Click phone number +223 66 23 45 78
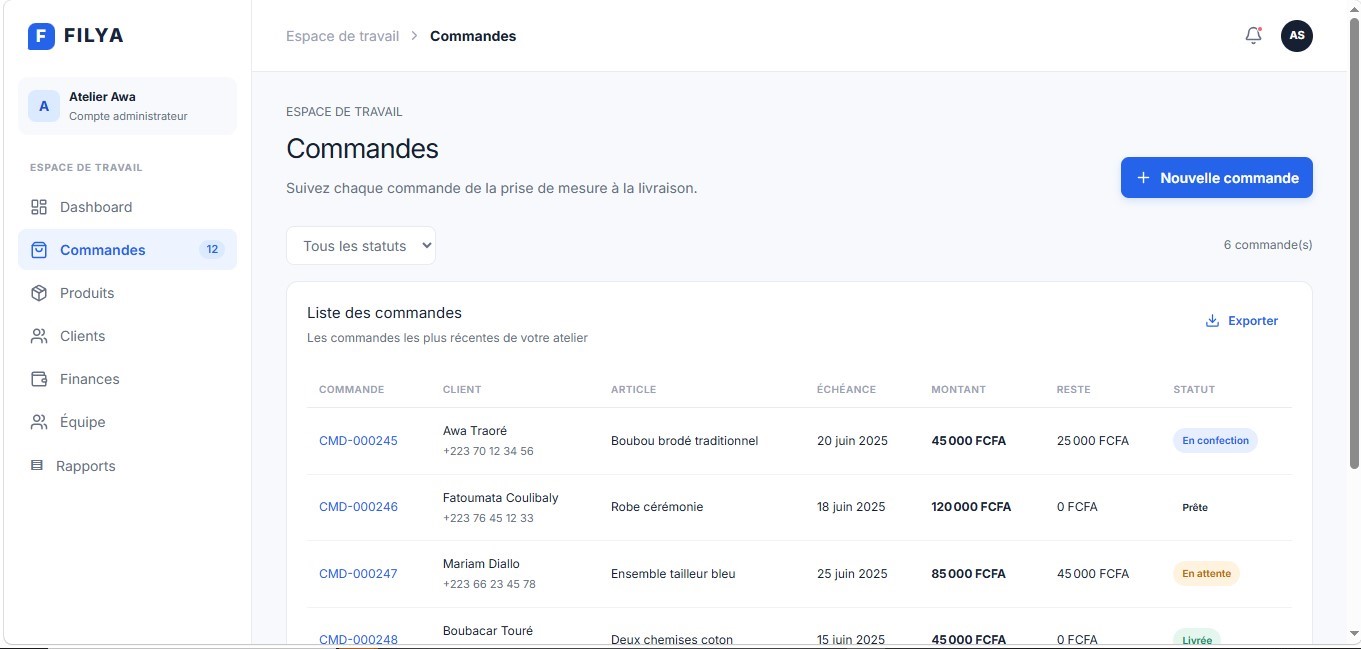Screen dimensions: 1361x649 tap(489, 584)
